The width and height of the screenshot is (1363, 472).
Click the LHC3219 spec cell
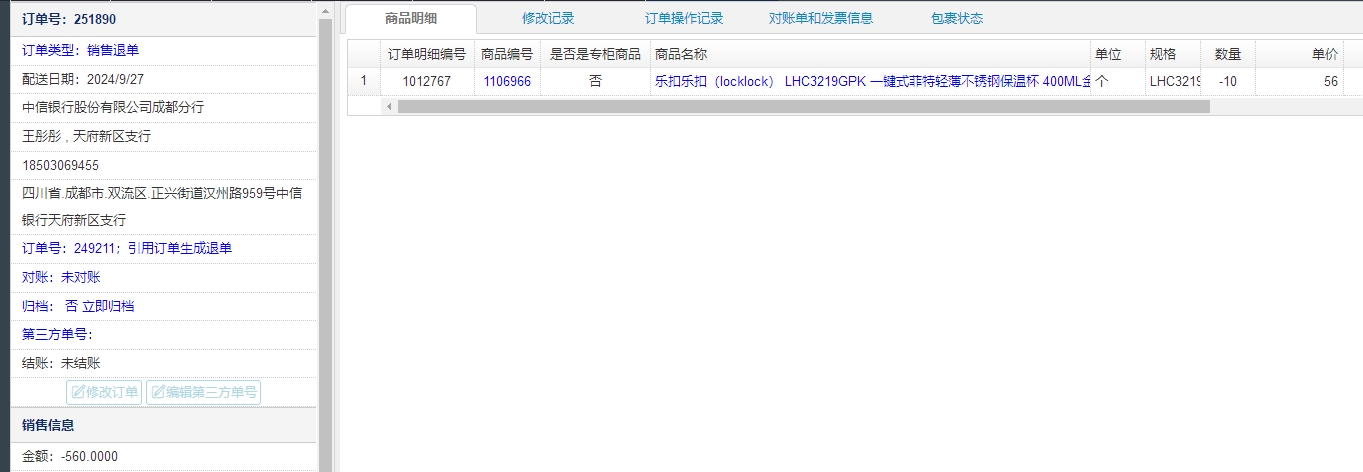(x=1173, y=82)
